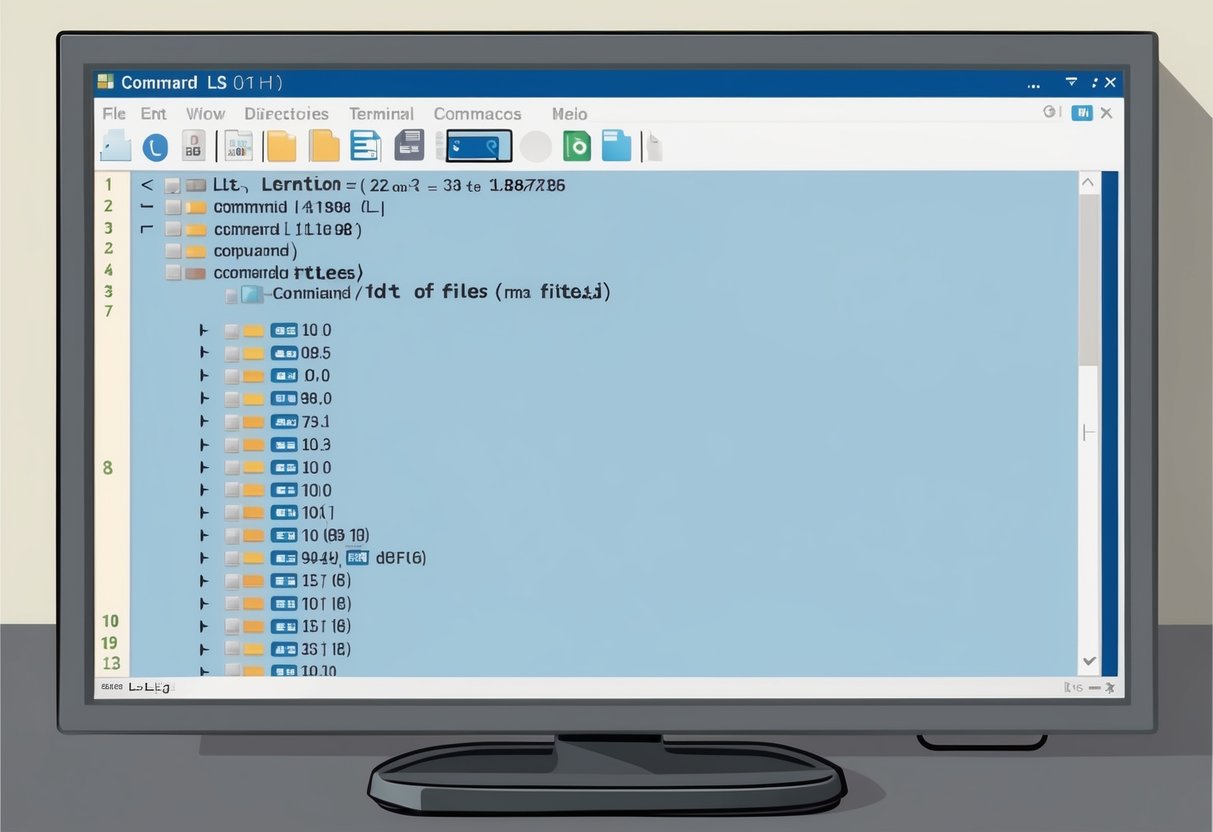Click the blue folder icon near toolbar's right end

point(616,146)
